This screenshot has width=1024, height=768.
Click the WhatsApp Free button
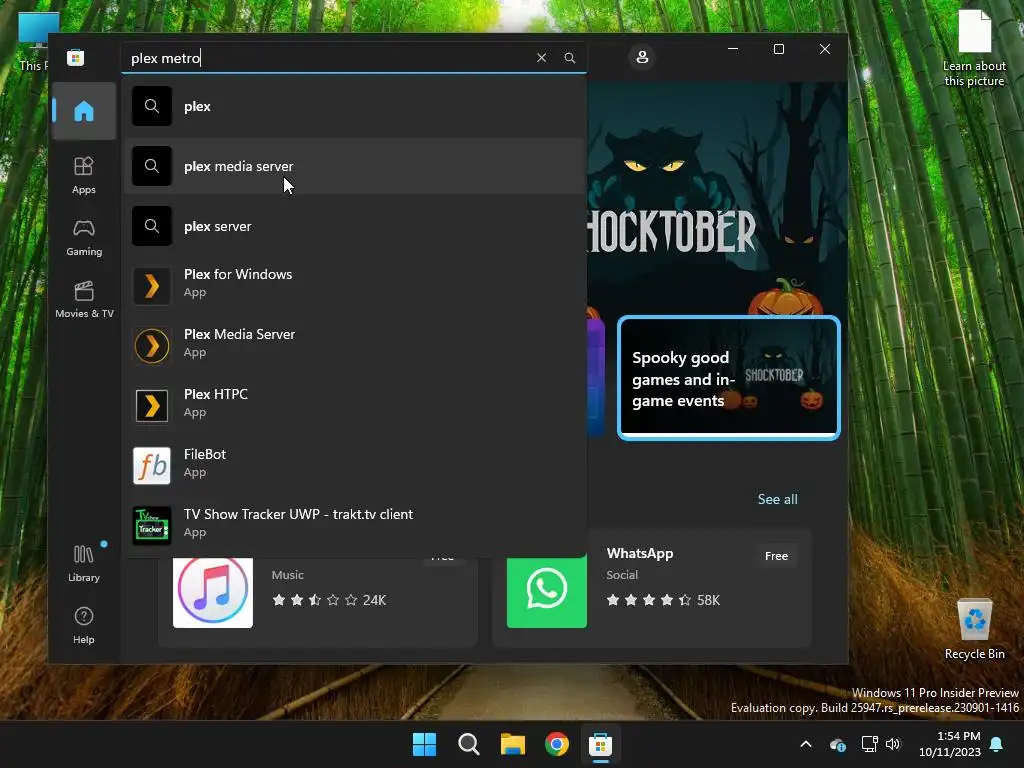point(776,556)
